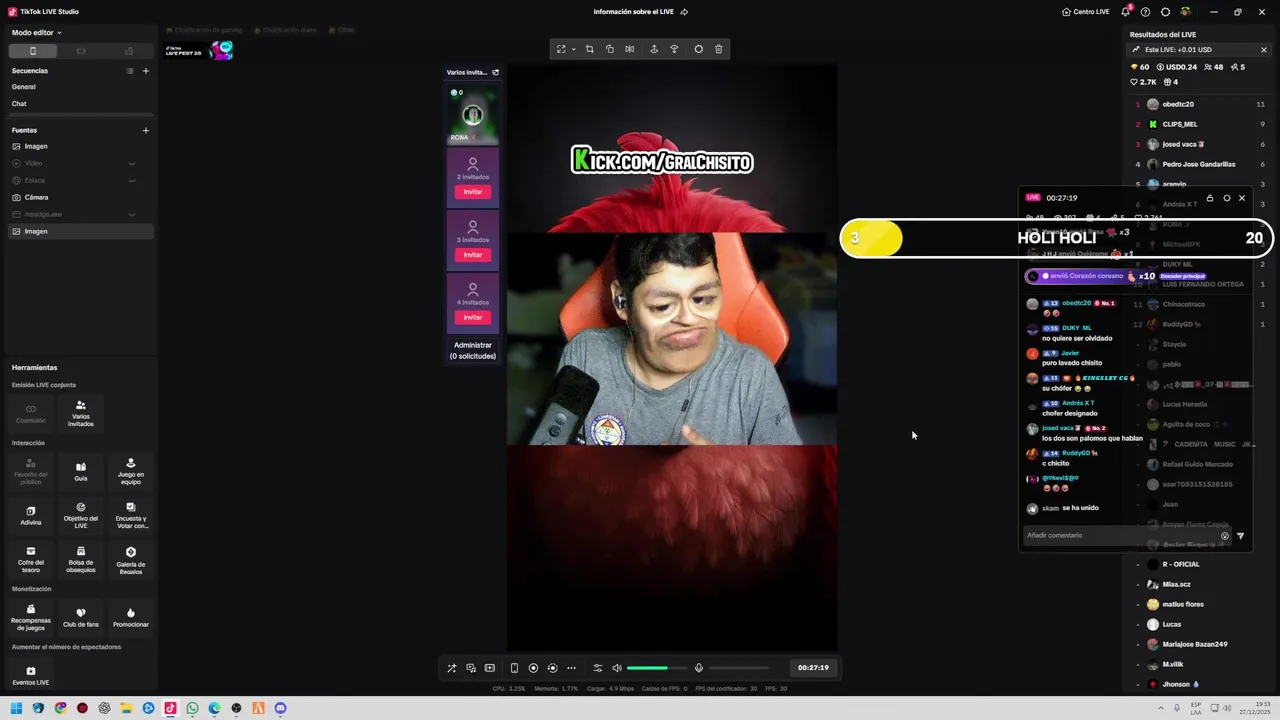The height and width of the screenshot is (720, 1280).
Task: Open the audio mixer settings icon
Action: coord(598,668)
